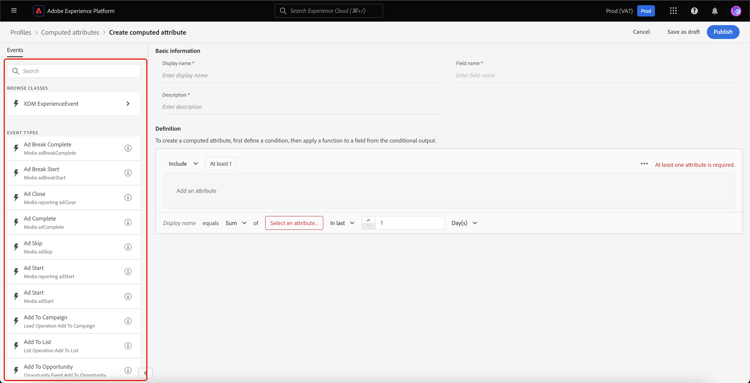Click the Ad Skip lightning bolt icon

[16, 247]
